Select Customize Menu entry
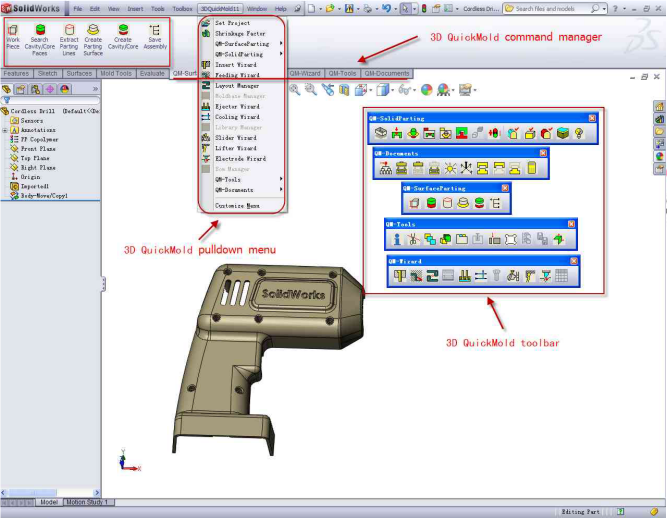The height and width of the screenshot is (518, 667). click(x=242, y=205)
